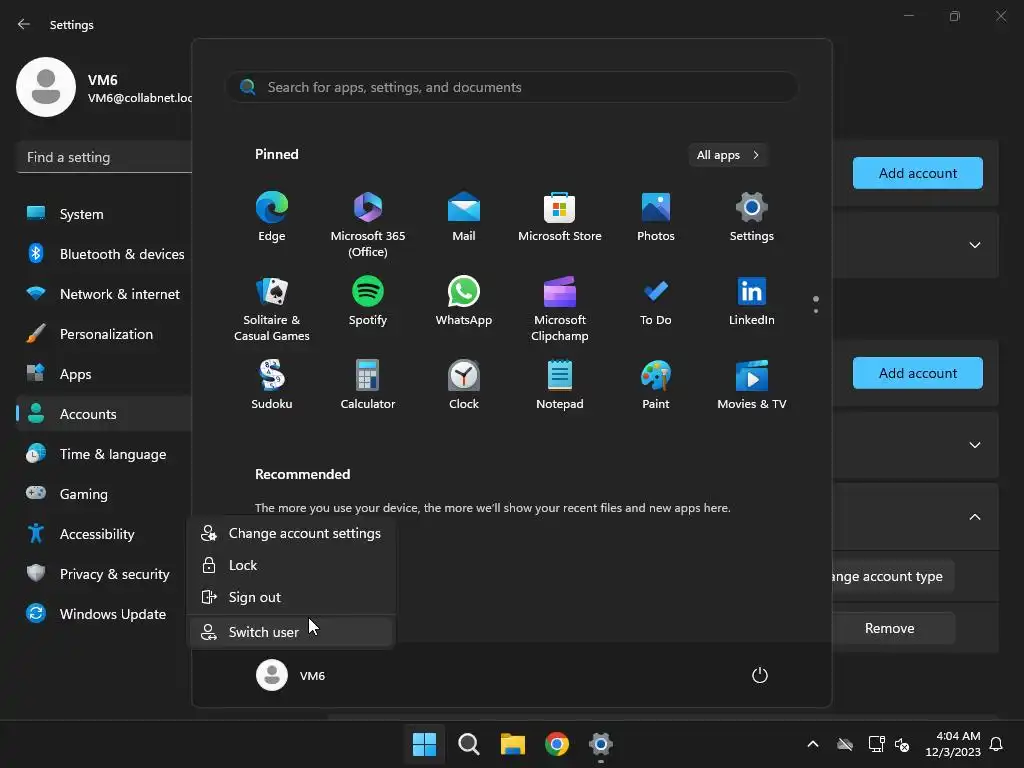The image size is (1024, 768).
Task: Click the upper Add account button
Action: click(x=918, y=173)
